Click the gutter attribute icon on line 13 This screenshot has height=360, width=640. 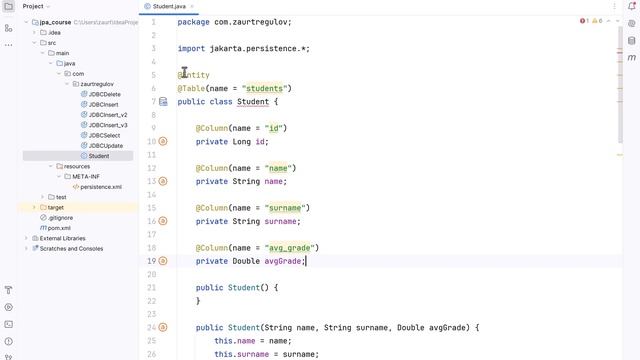click(163, 181)
